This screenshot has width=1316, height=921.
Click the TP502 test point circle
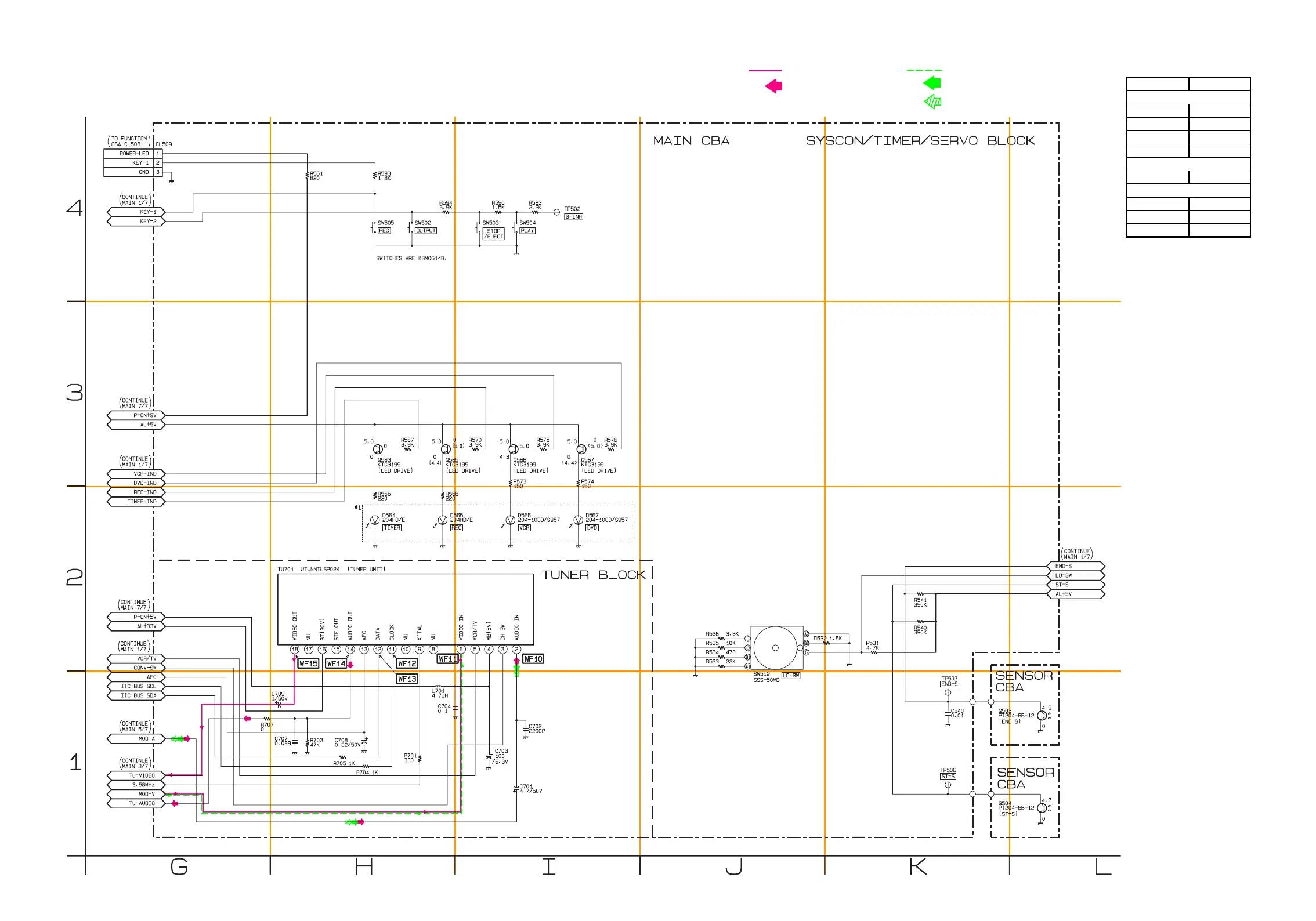tap(556, 212)
